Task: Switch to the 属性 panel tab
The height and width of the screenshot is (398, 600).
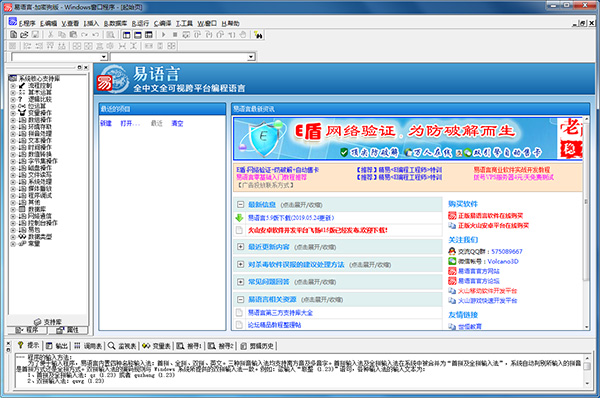Action: point(67,329)
